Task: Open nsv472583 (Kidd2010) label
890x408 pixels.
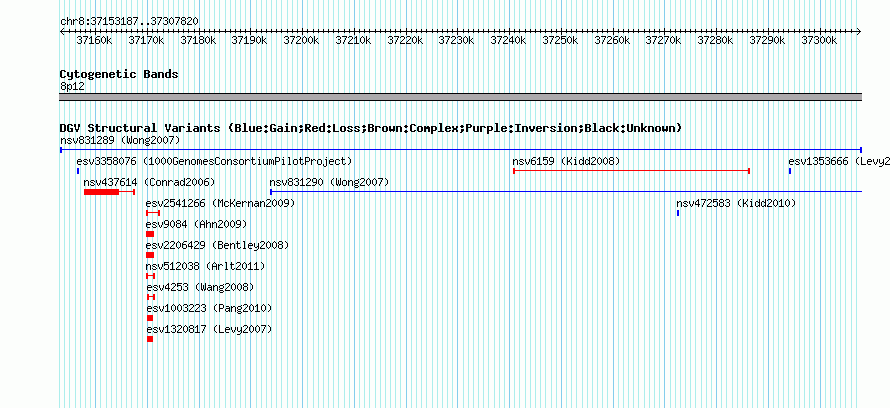Action: [x=736, y=203]
